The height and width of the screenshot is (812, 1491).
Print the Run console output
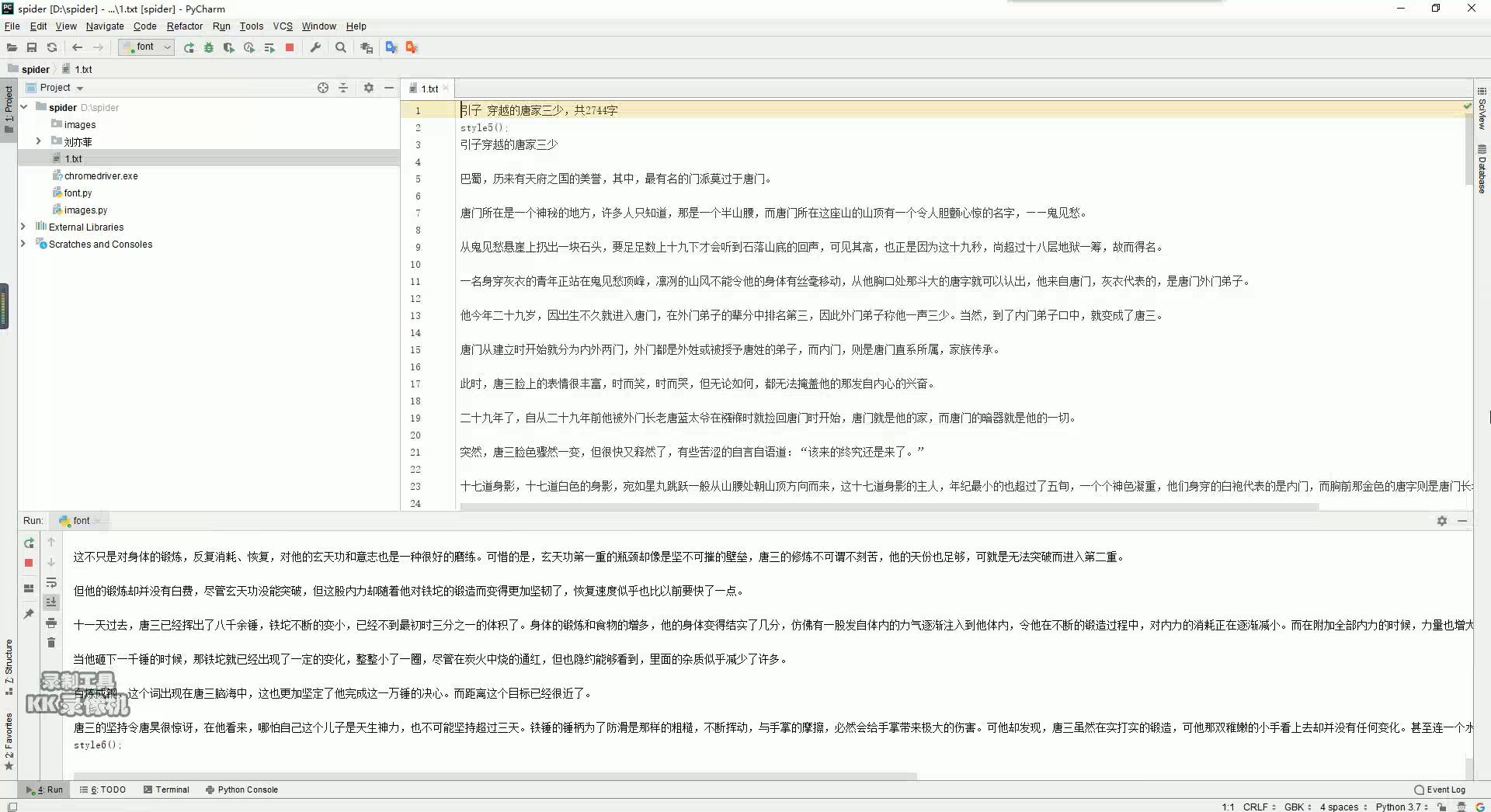[x=51, y=623]
